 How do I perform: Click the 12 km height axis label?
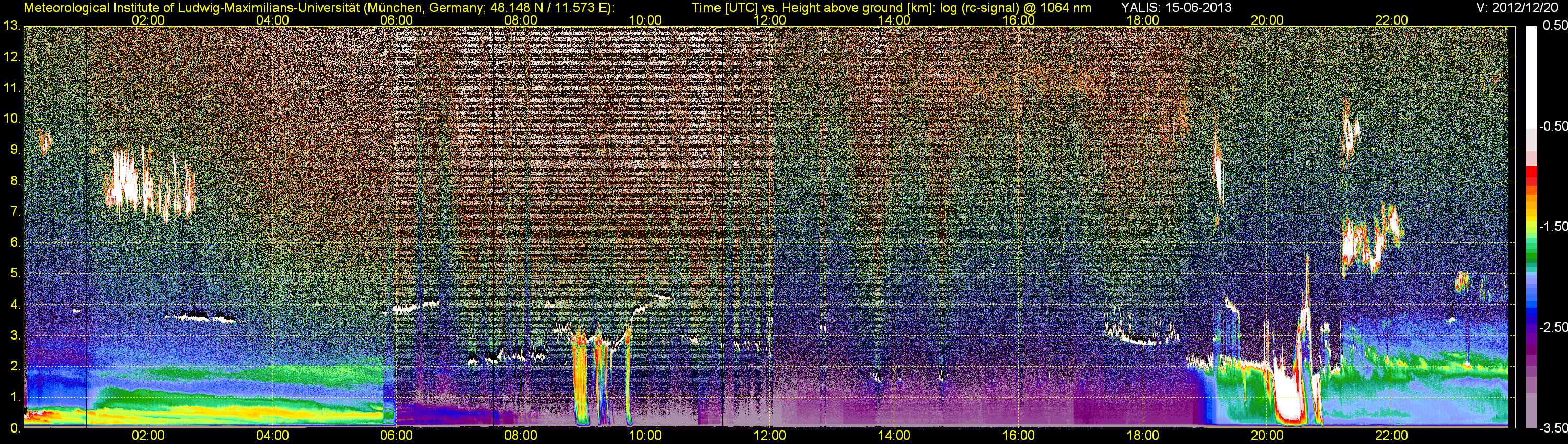click(11, 57)
